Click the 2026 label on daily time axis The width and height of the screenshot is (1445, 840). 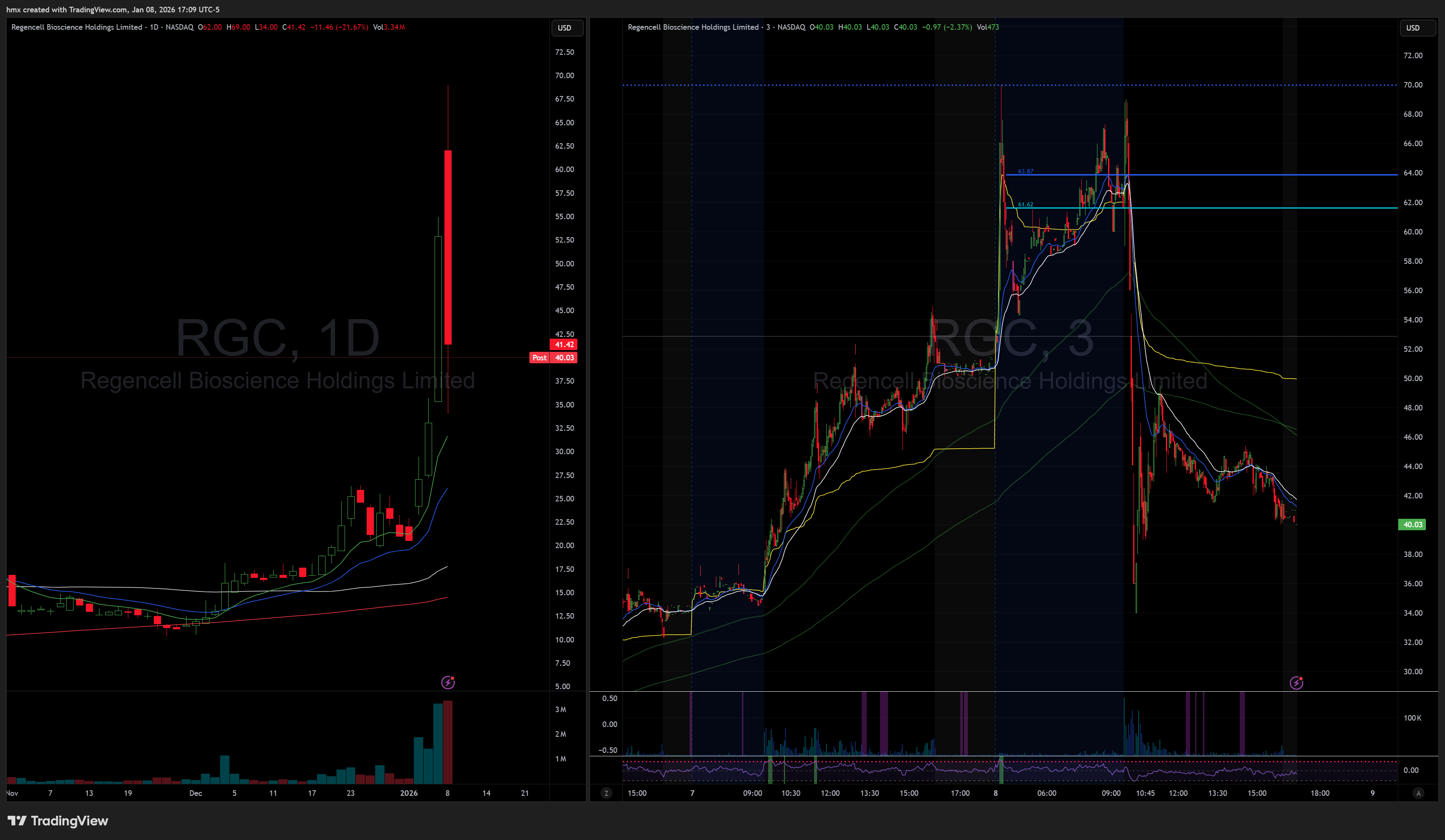click(409, 793)
